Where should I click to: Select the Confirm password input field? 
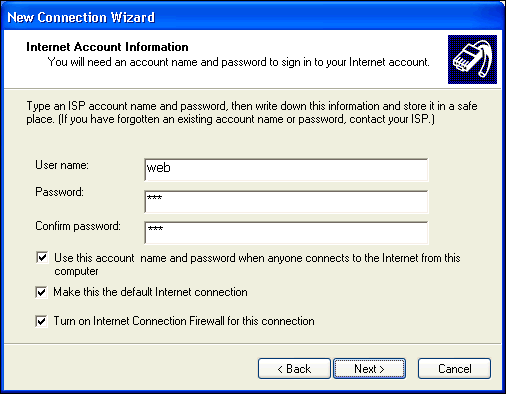(x=286, y=233)
